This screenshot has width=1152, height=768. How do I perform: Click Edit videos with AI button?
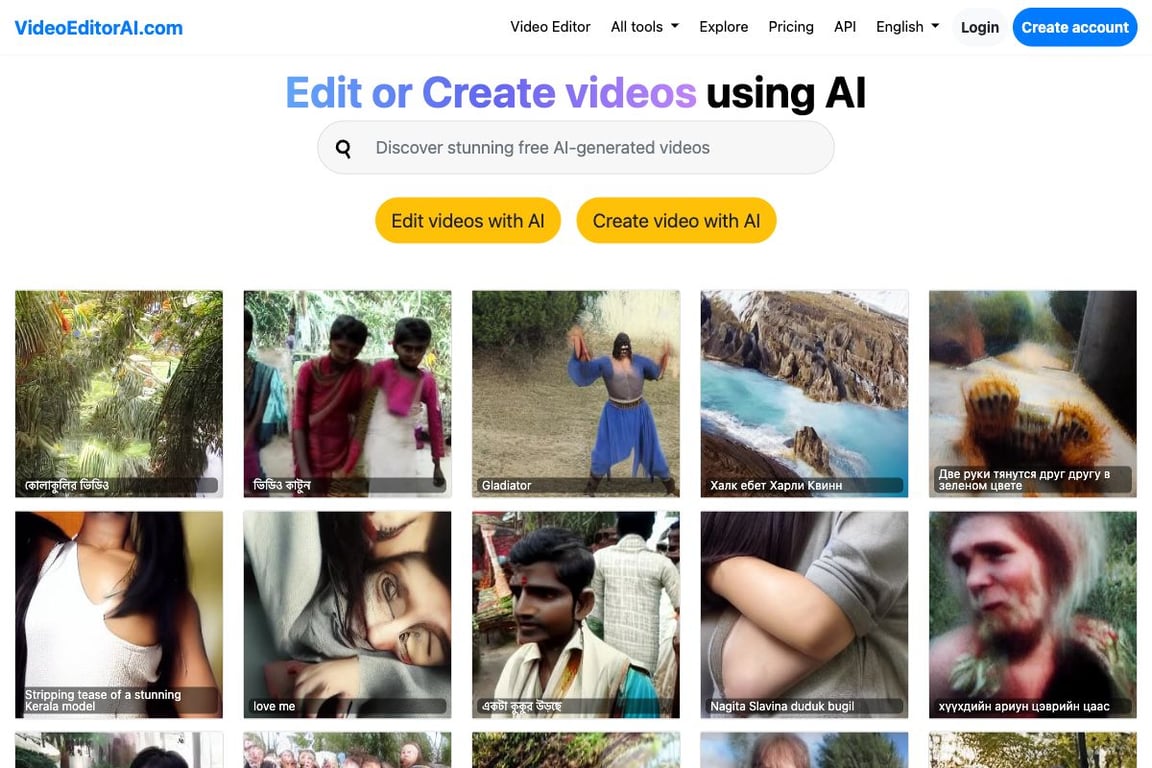(x=467, y=220)
